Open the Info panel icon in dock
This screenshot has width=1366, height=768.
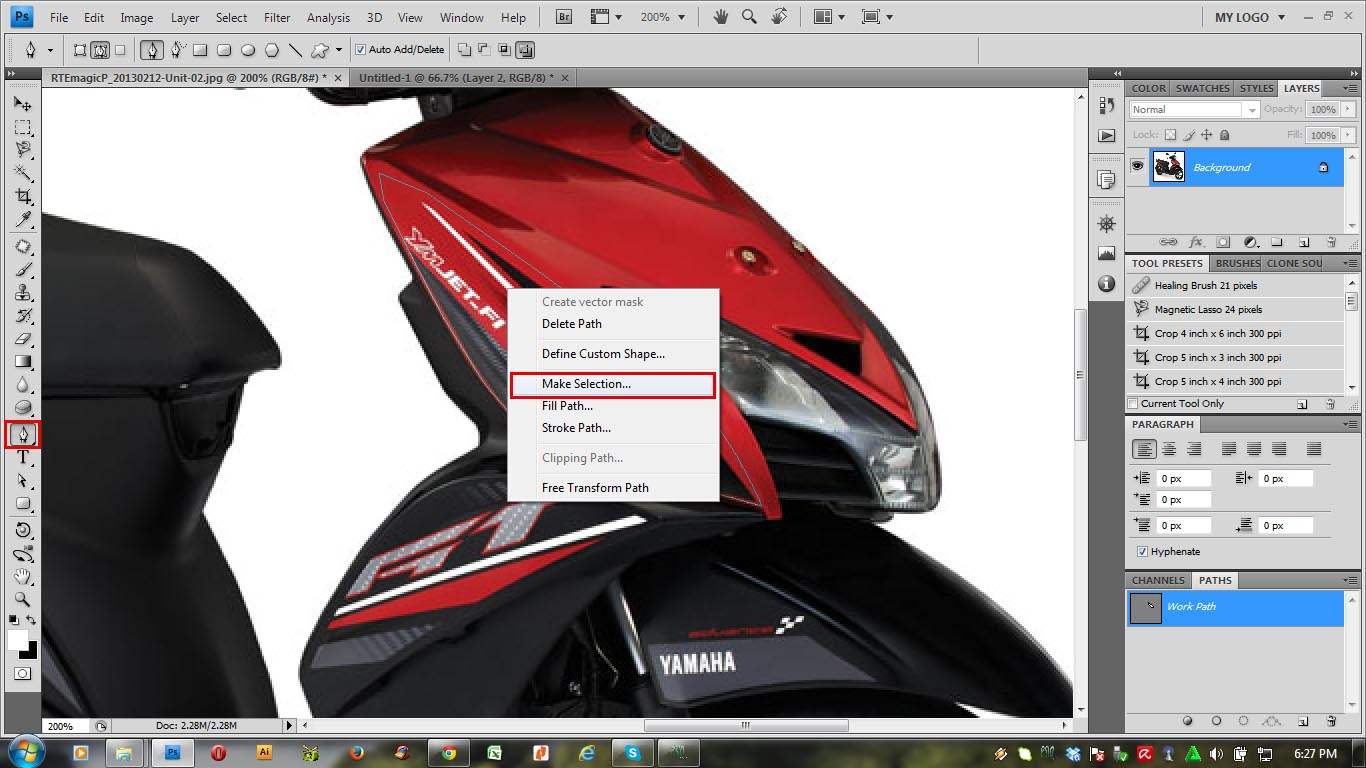(1106, 283)
